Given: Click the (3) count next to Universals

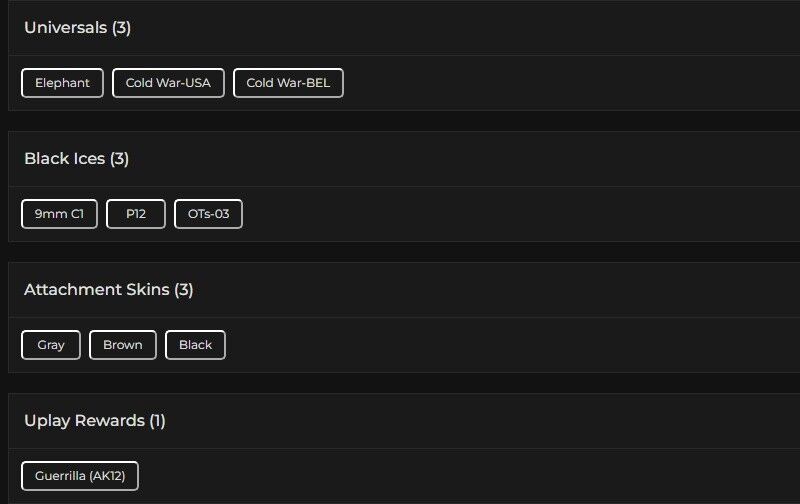Looking at the screenshot, I should point(121,28).
